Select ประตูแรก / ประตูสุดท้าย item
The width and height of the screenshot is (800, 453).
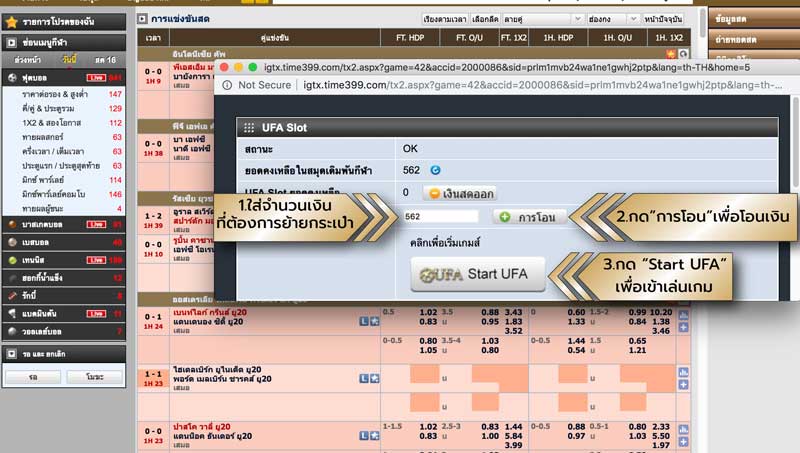[x=64, y=165]
